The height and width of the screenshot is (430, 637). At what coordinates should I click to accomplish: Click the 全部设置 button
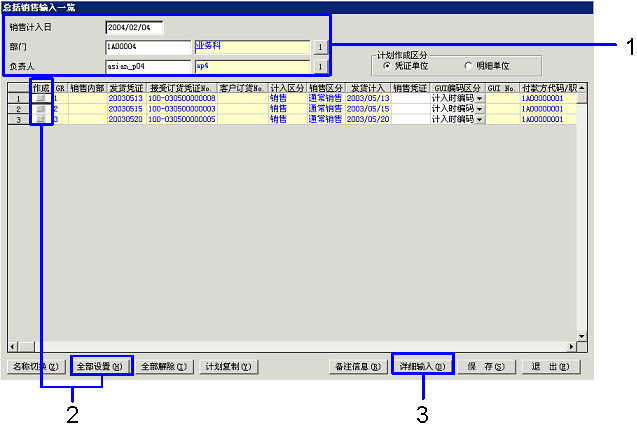pos(100,367)
